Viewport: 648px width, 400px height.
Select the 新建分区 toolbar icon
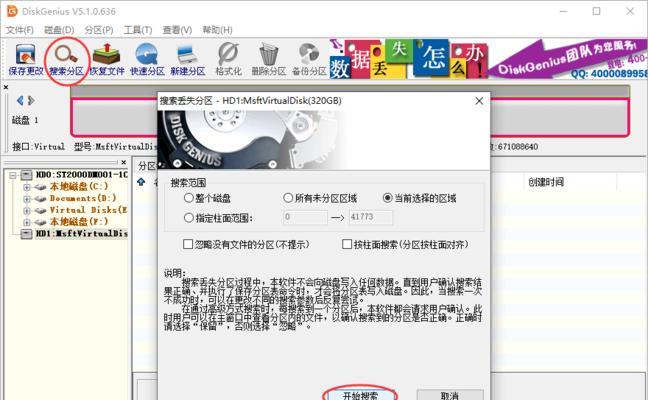coord(188,60)
